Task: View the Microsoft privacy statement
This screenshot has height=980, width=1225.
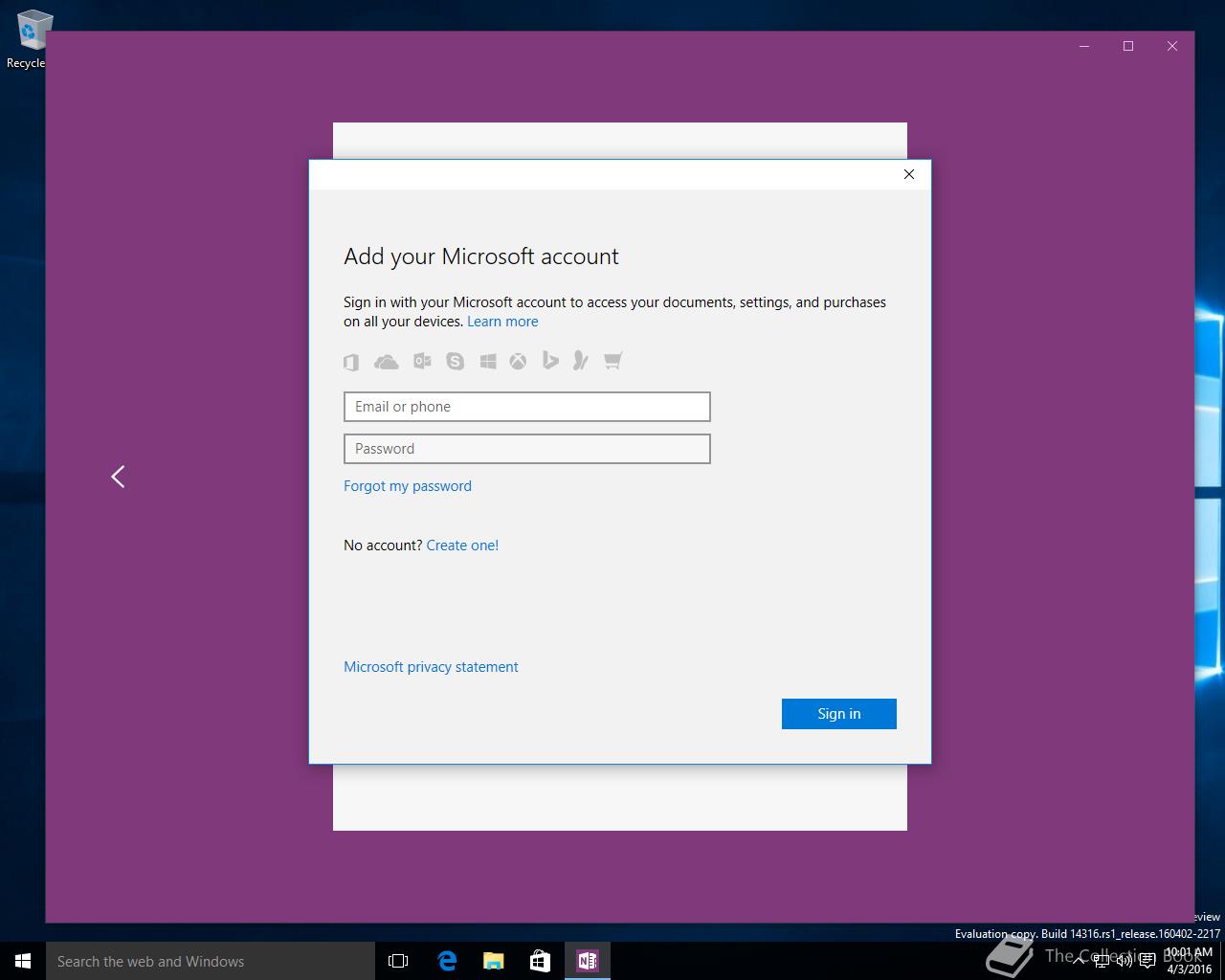Action: tap(431, 667)
